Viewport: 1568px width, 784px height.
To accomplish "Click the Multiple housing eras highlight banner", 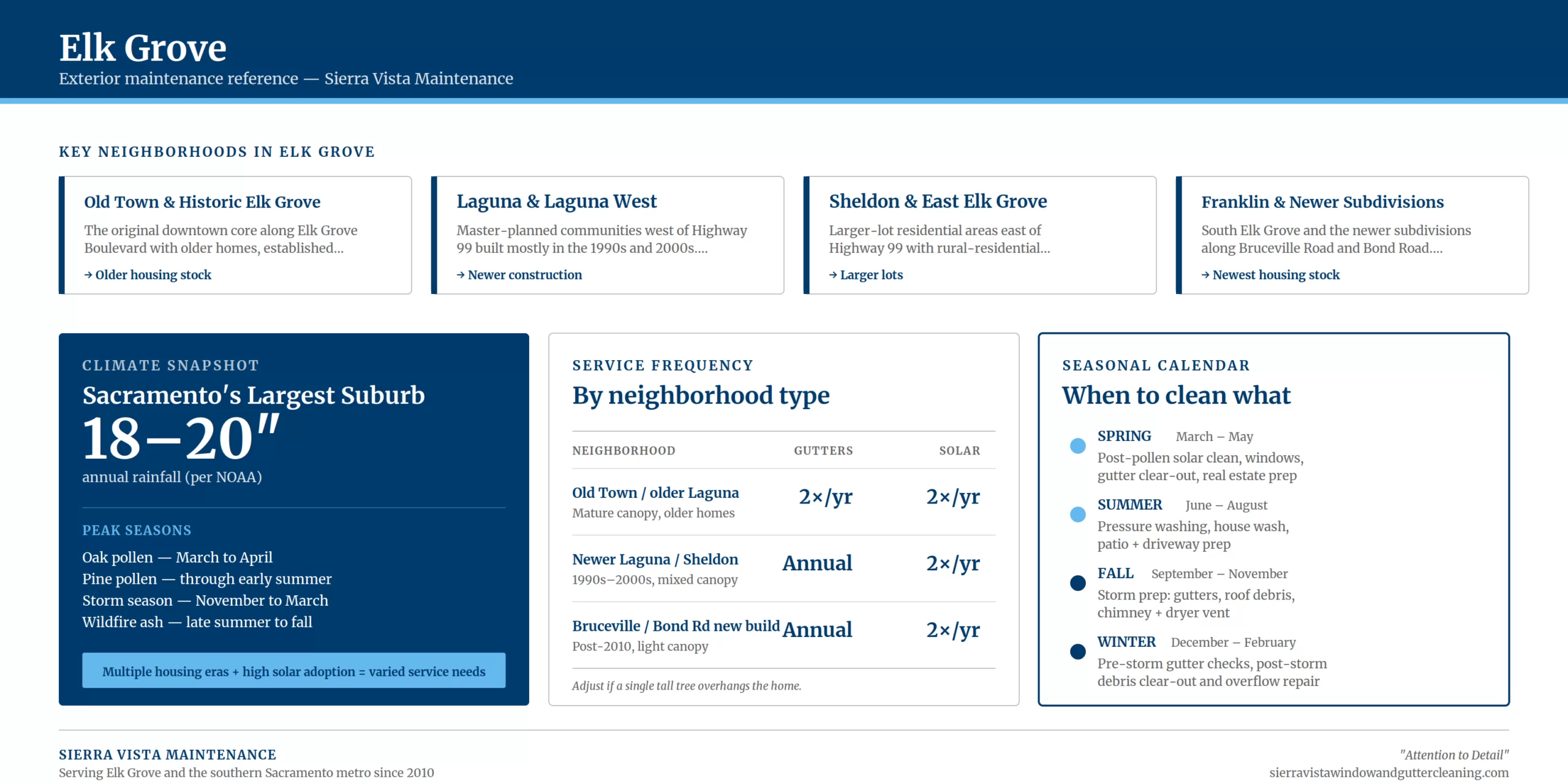I will (294, 671).
